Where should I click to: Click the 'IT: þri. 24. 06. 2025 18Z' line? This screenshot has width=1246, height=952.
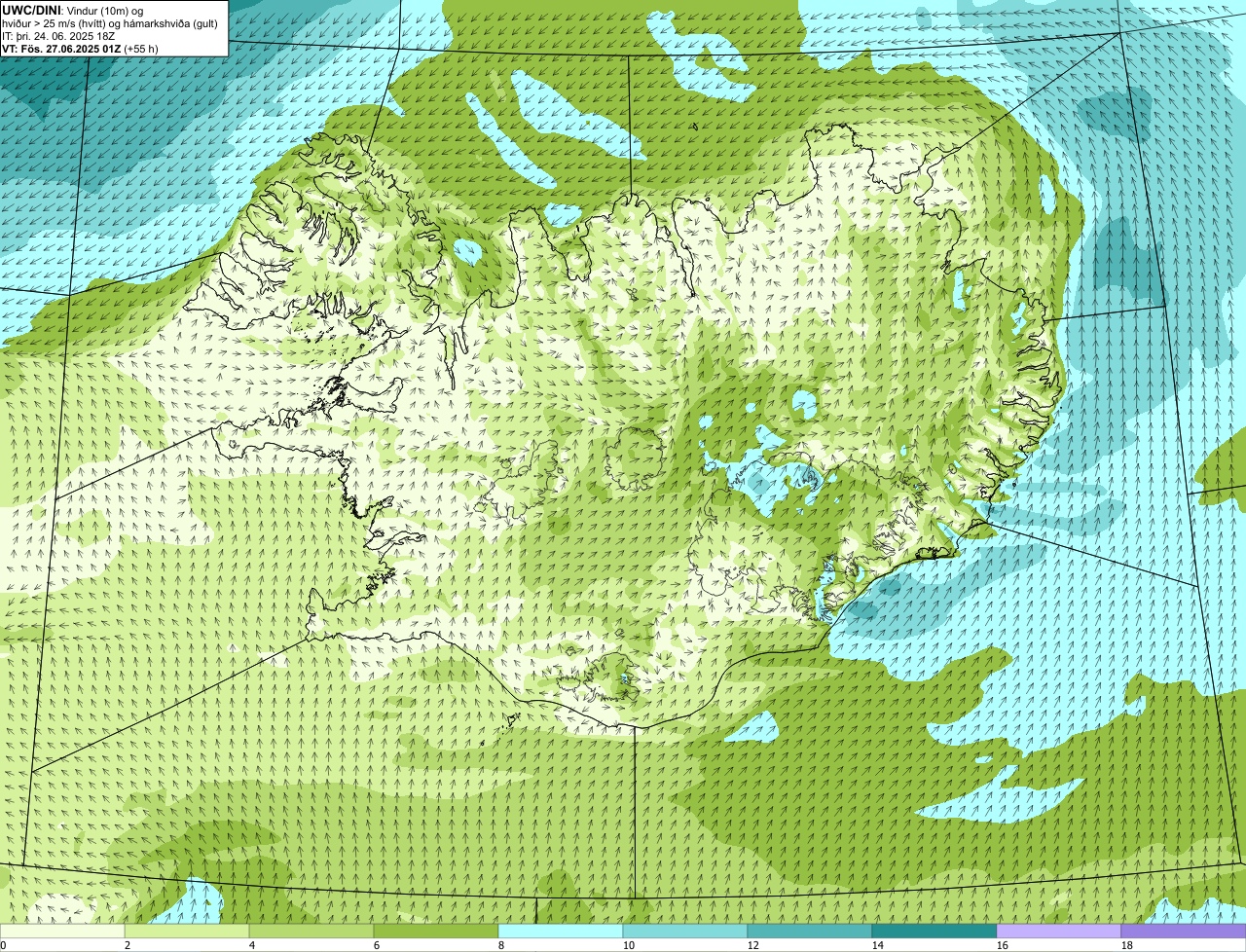[x=58, y=35]
